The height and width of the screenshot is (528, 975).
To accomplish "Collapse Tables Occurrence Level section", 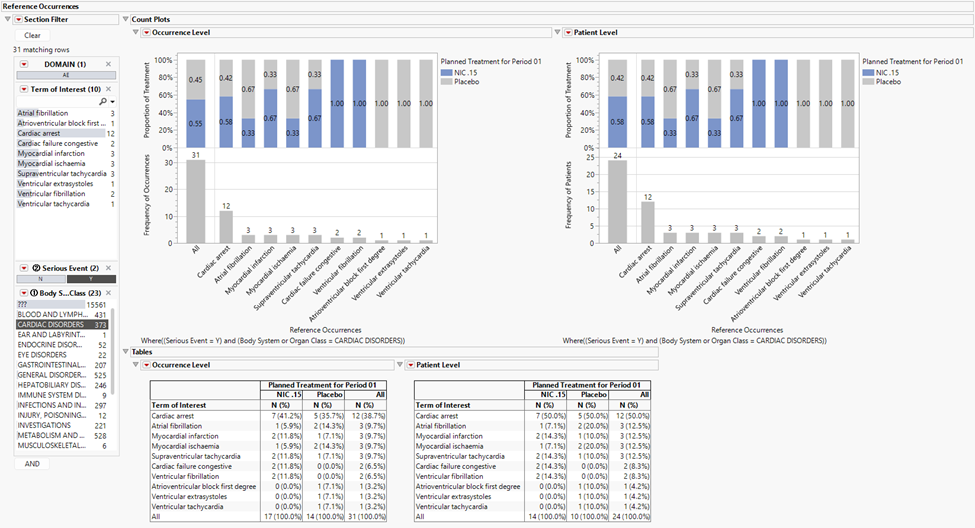I will 136,365.
